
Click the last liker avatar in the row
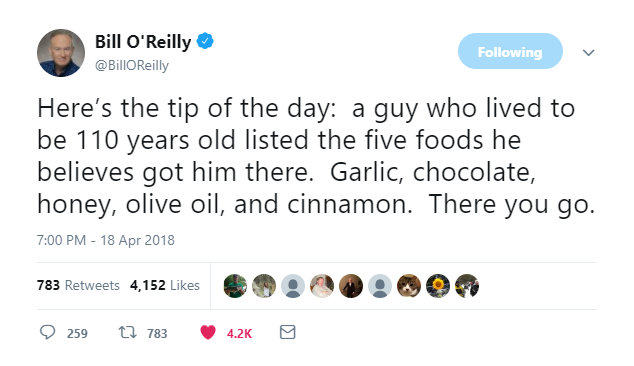coord(467,286)
